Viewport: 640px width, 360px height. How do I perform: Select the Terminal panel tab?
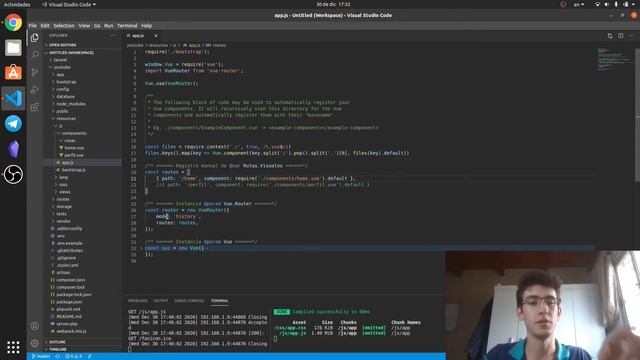click(x=220, y=301)
